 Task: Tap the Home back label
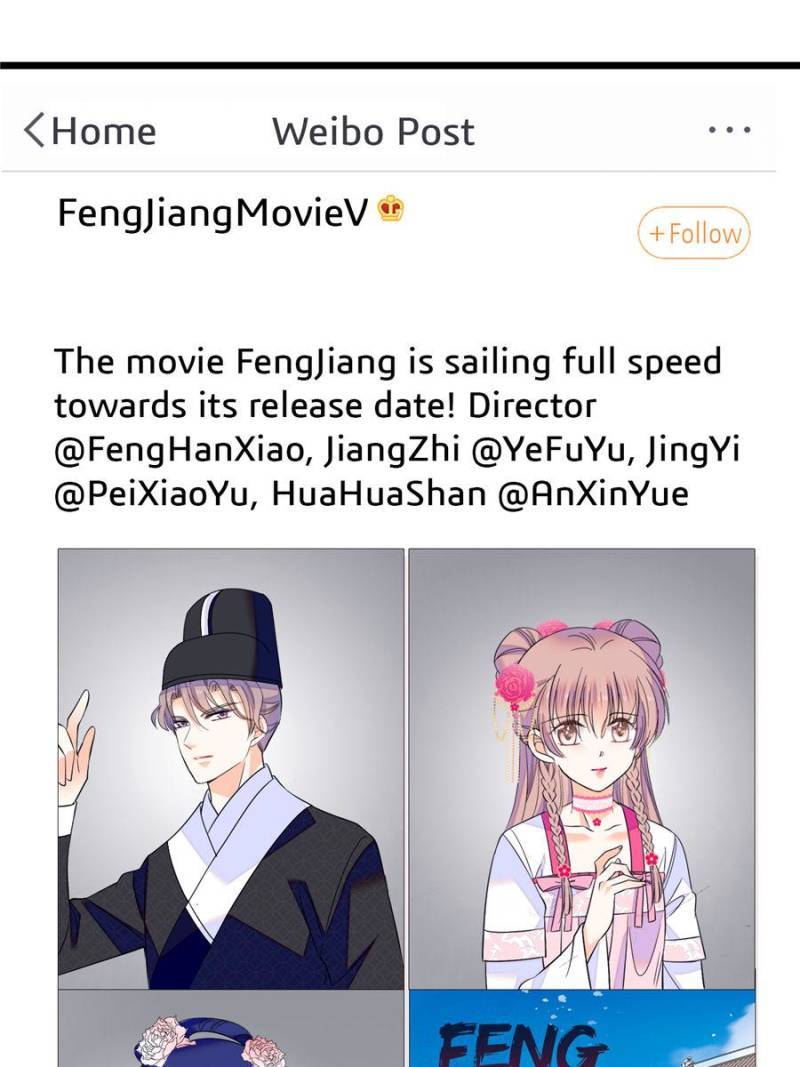103,131
